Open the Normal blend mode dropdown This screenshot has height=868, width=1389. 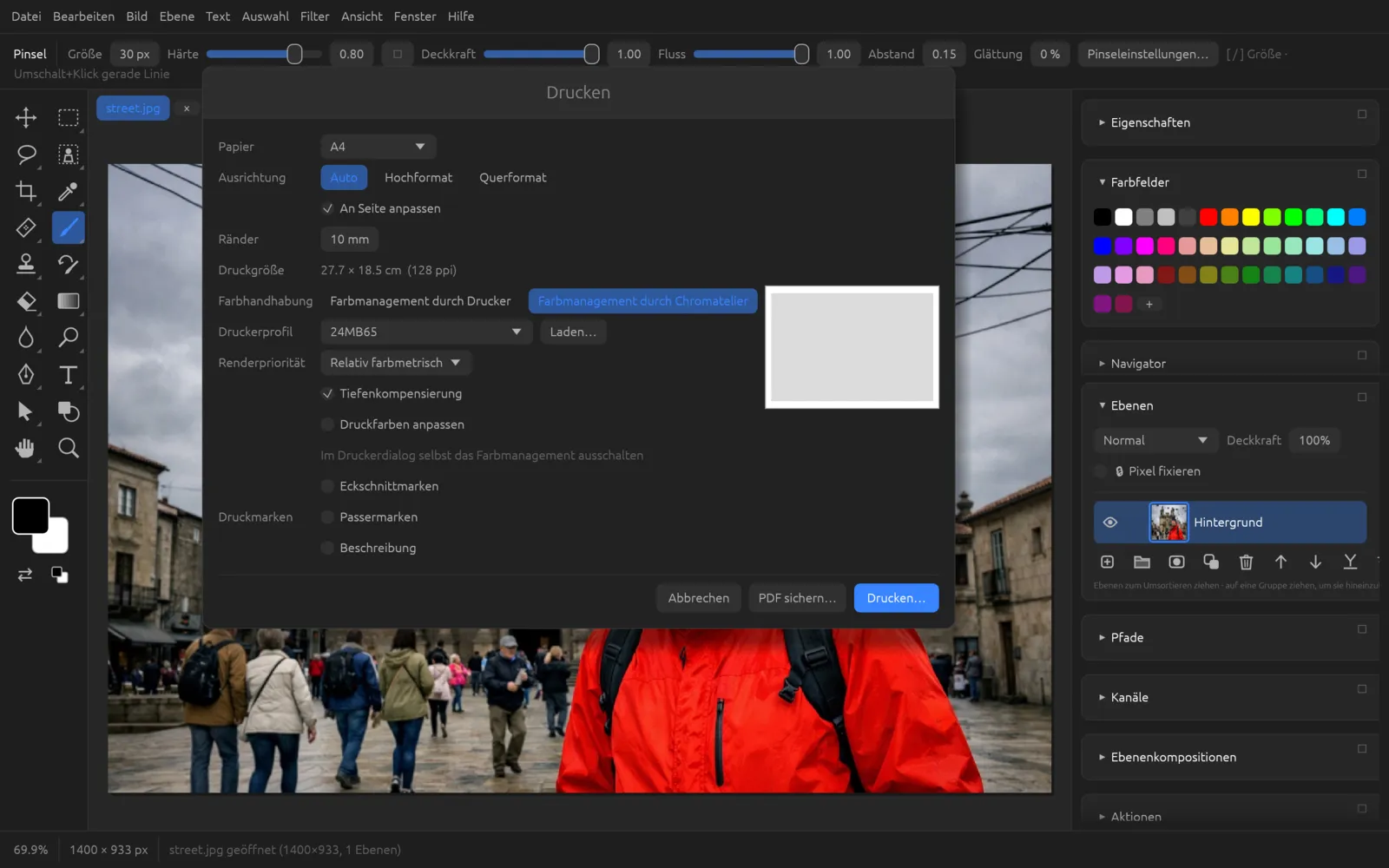click(x=1155, y=440)
